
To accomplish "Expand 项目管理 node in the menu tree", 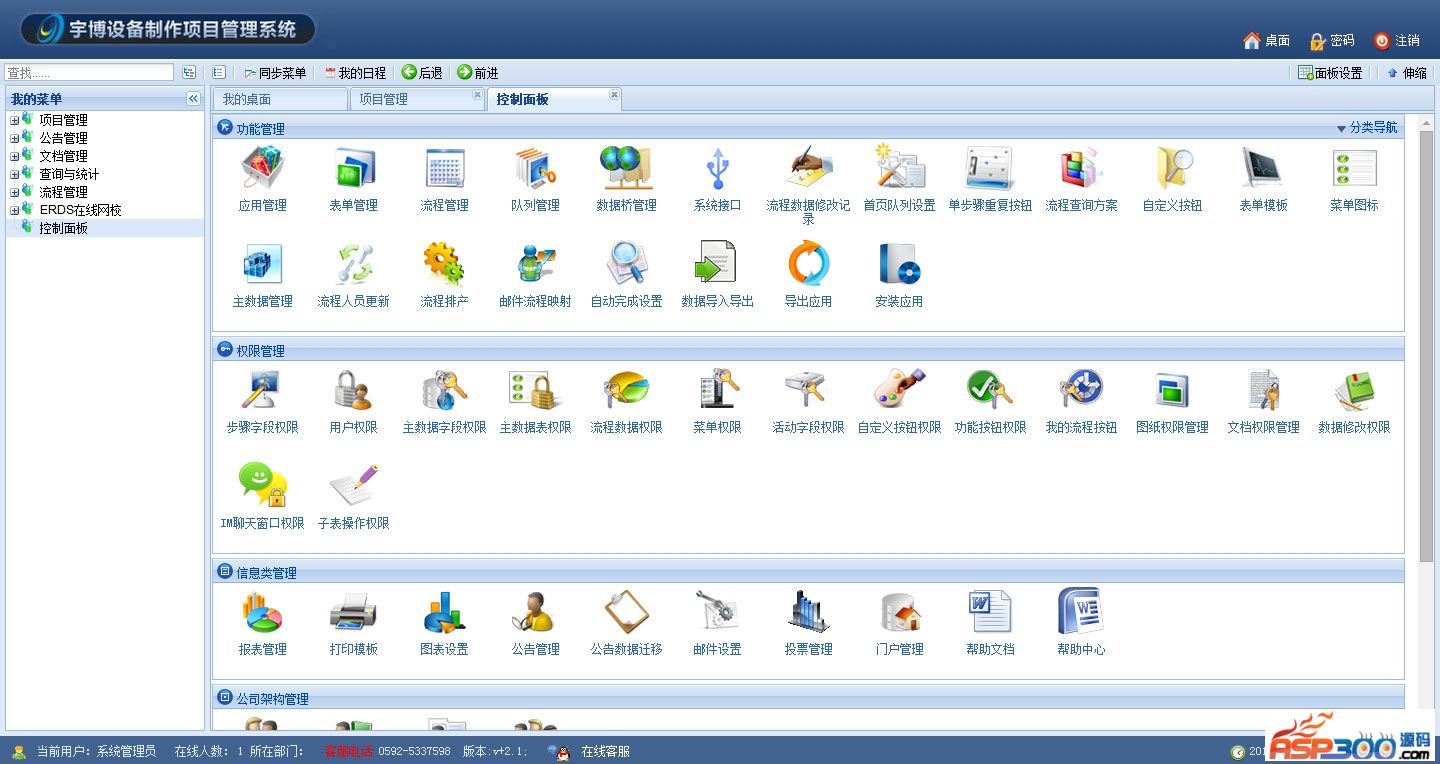I will pyautogui.click(x=14, y=120).
